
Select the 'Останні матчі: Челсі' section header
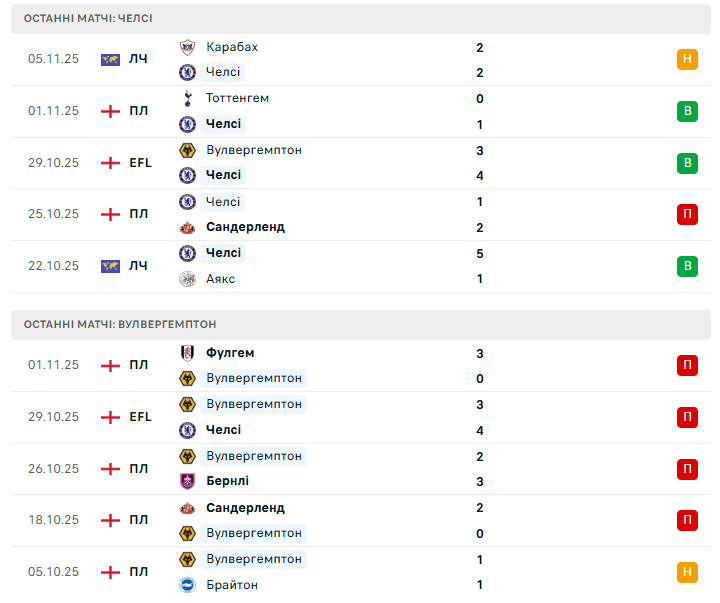88,19
